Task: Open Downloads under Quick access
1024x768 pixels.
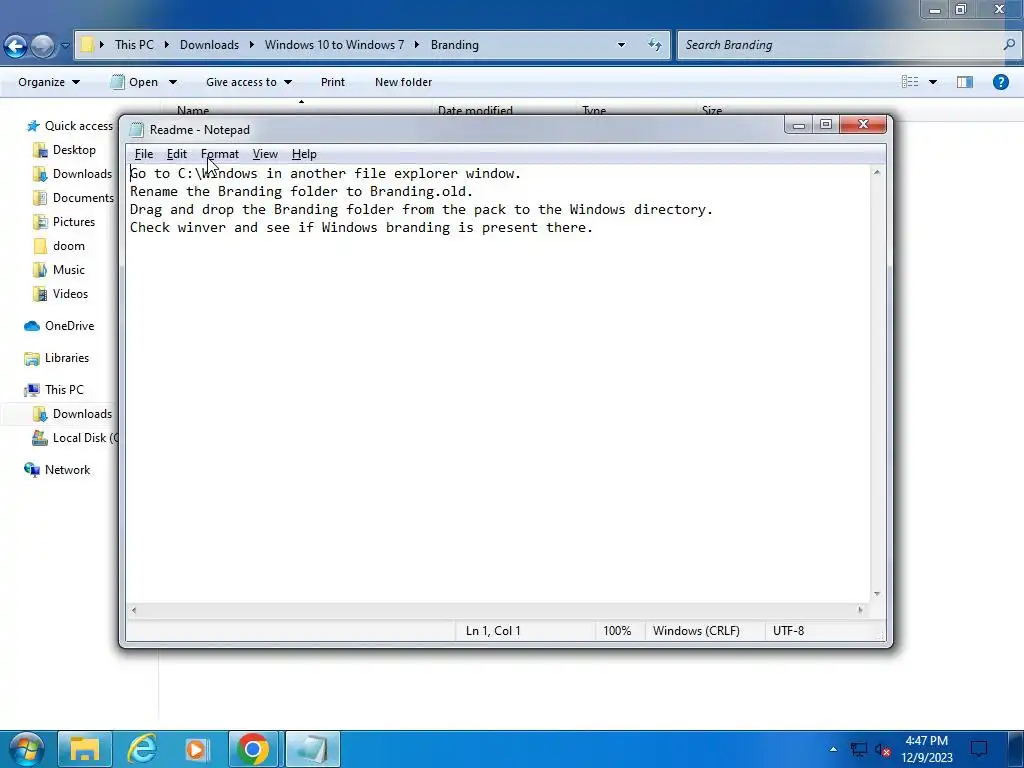Action: pyautogui.click(x=73, y=174)
